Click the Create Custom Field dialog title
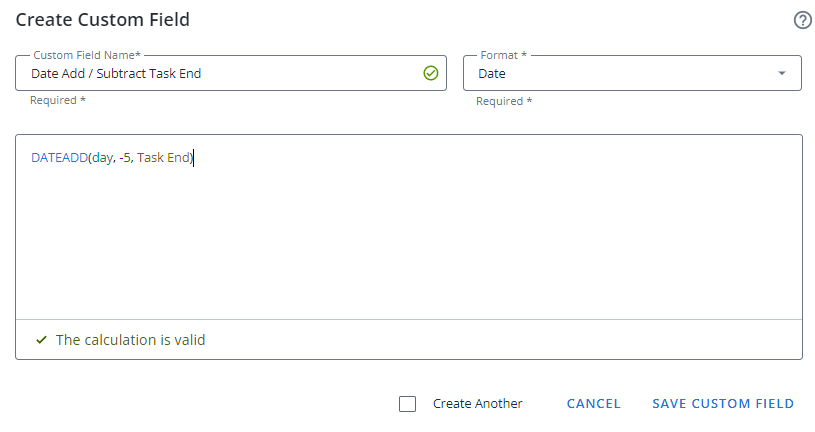The height and width of the screenshot is (432, 815). point(102,20)
